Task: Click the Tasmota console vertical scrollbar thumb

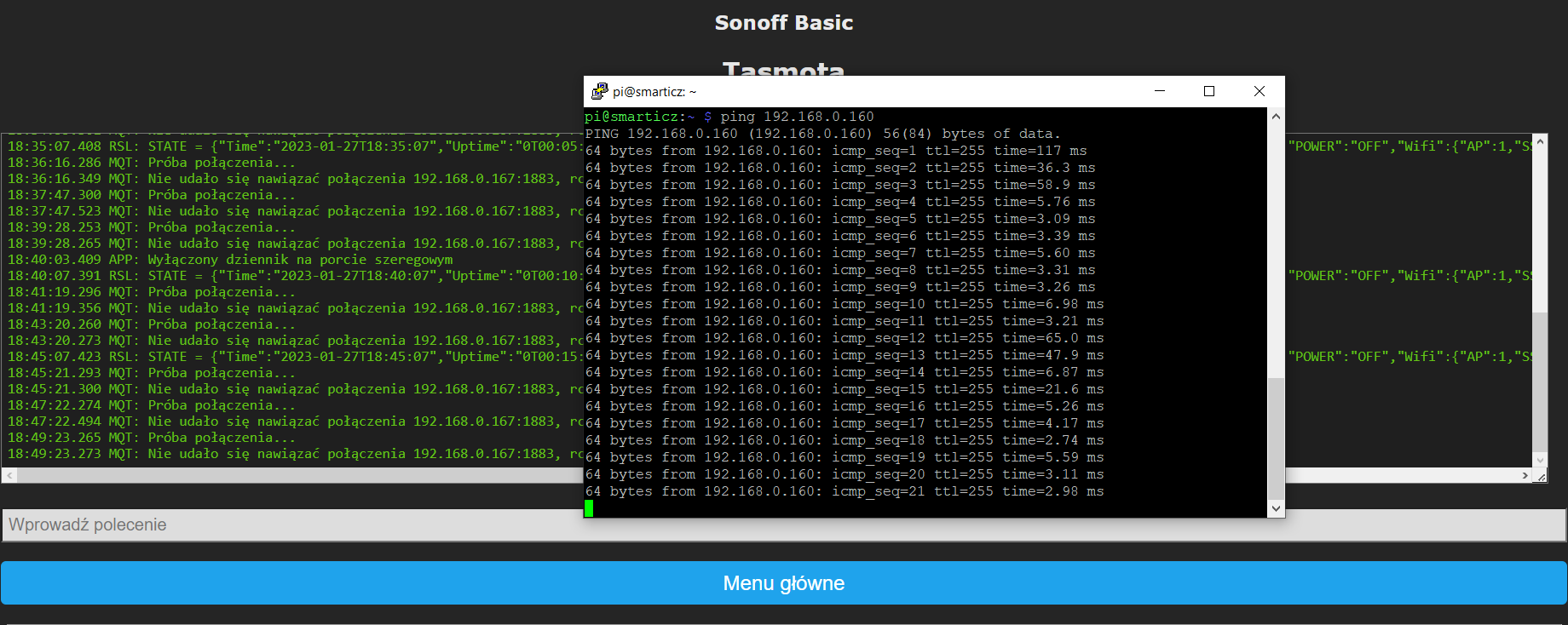Action: [x=1540, y=382]
